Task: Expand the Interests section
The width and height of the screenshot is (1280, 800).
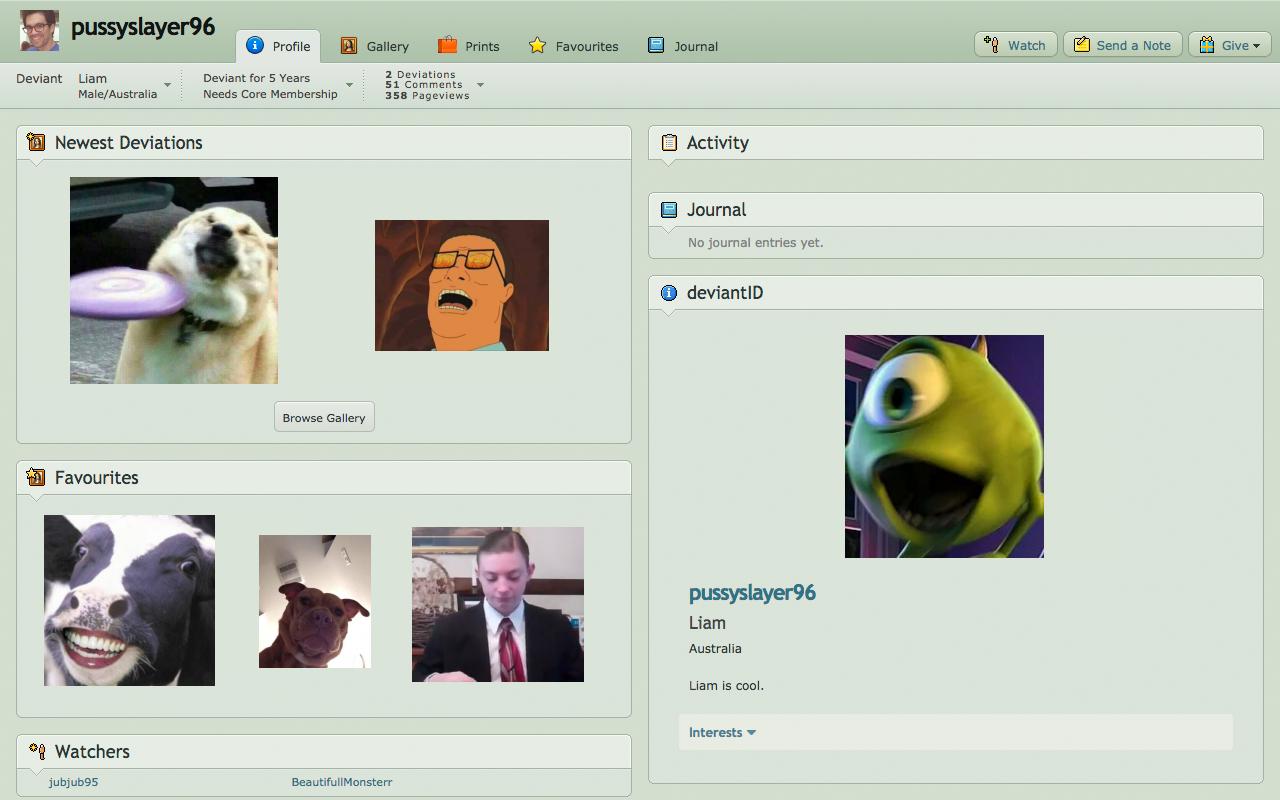Action: [722, 733]
